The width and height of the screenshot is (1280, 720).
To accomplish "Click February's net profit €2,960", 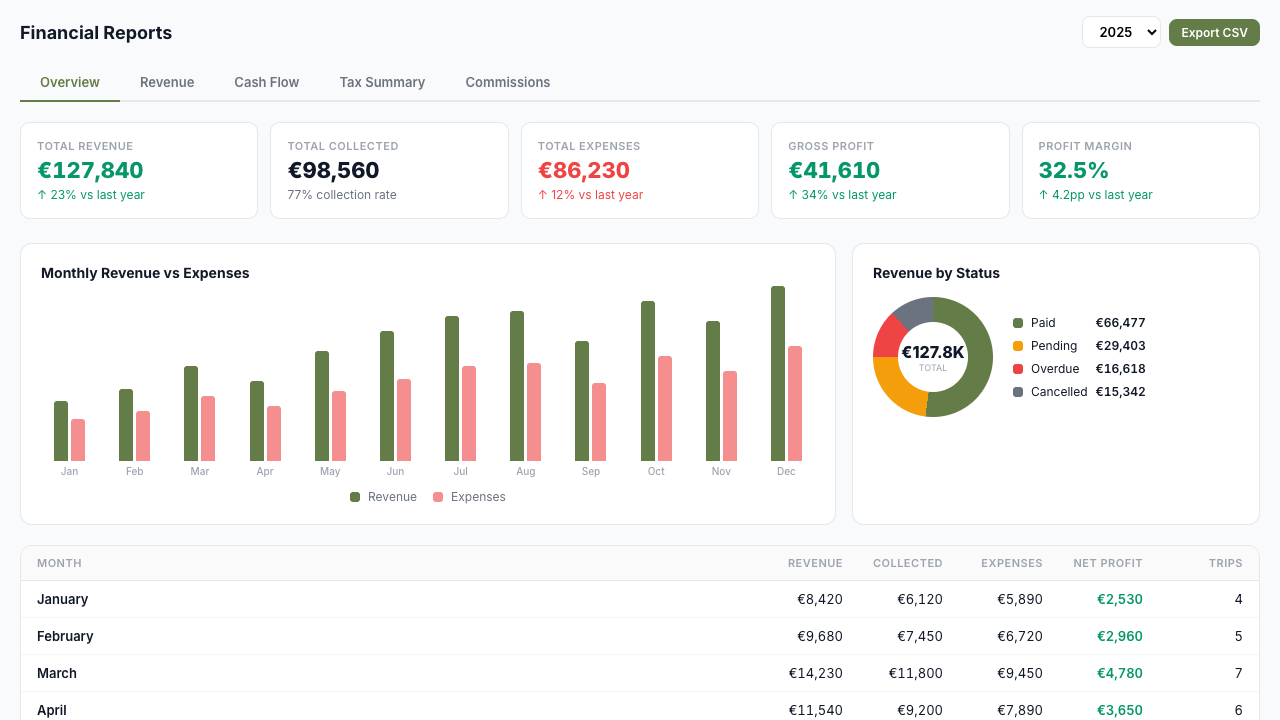I will 1120,636.
